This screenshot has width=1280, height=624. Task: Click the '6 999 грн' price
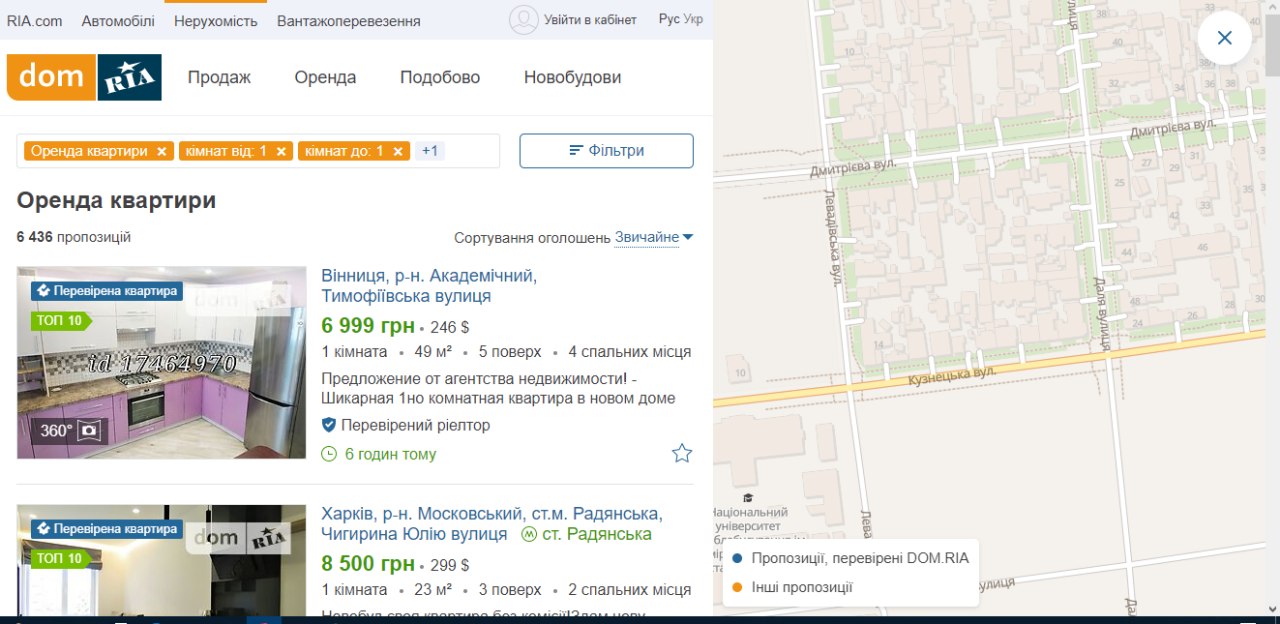pyautogui.click(x=367, y=325)
